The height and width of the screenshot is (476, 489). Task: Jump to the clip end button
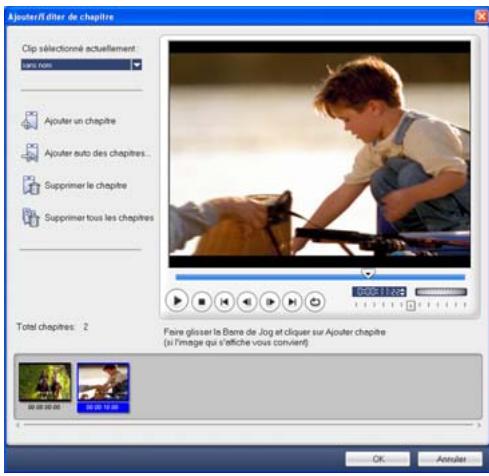point(292,302)
